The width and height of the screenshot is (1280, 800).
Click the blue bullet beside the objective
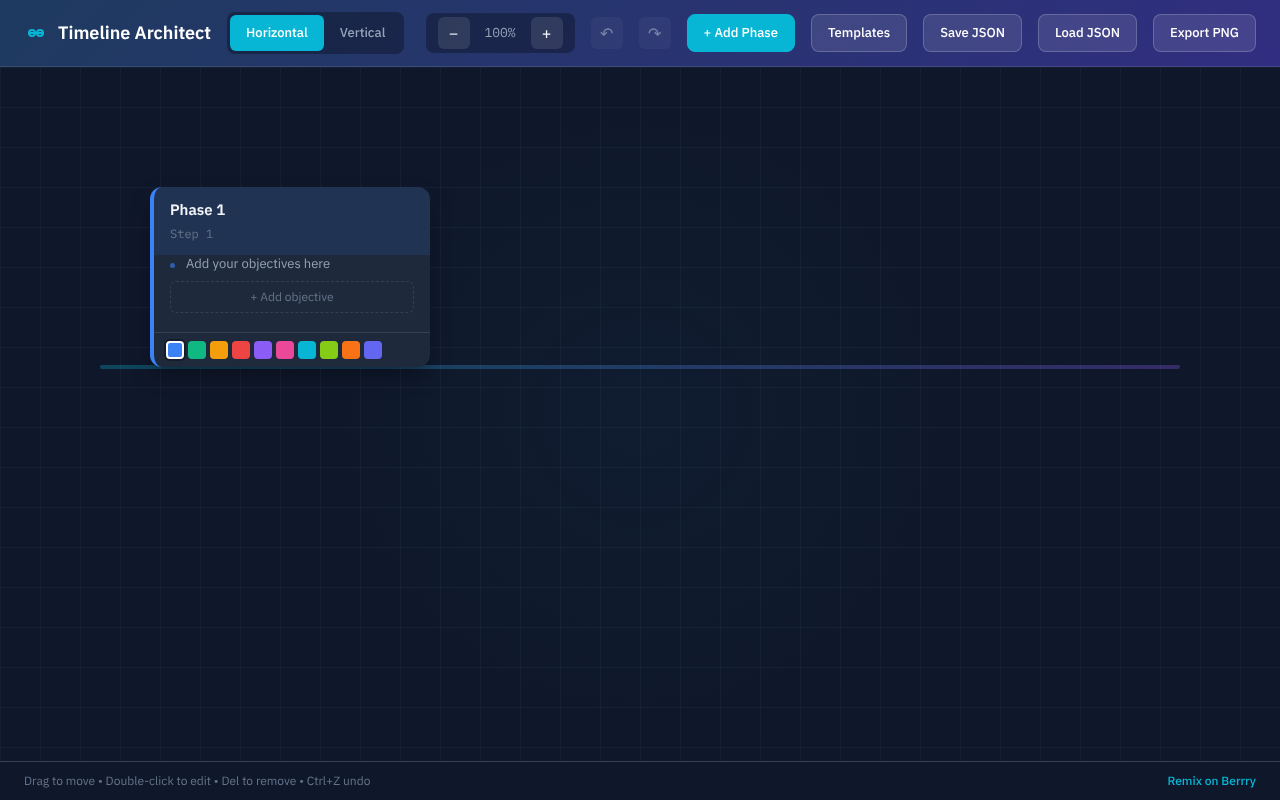click(x=171, y=264)
